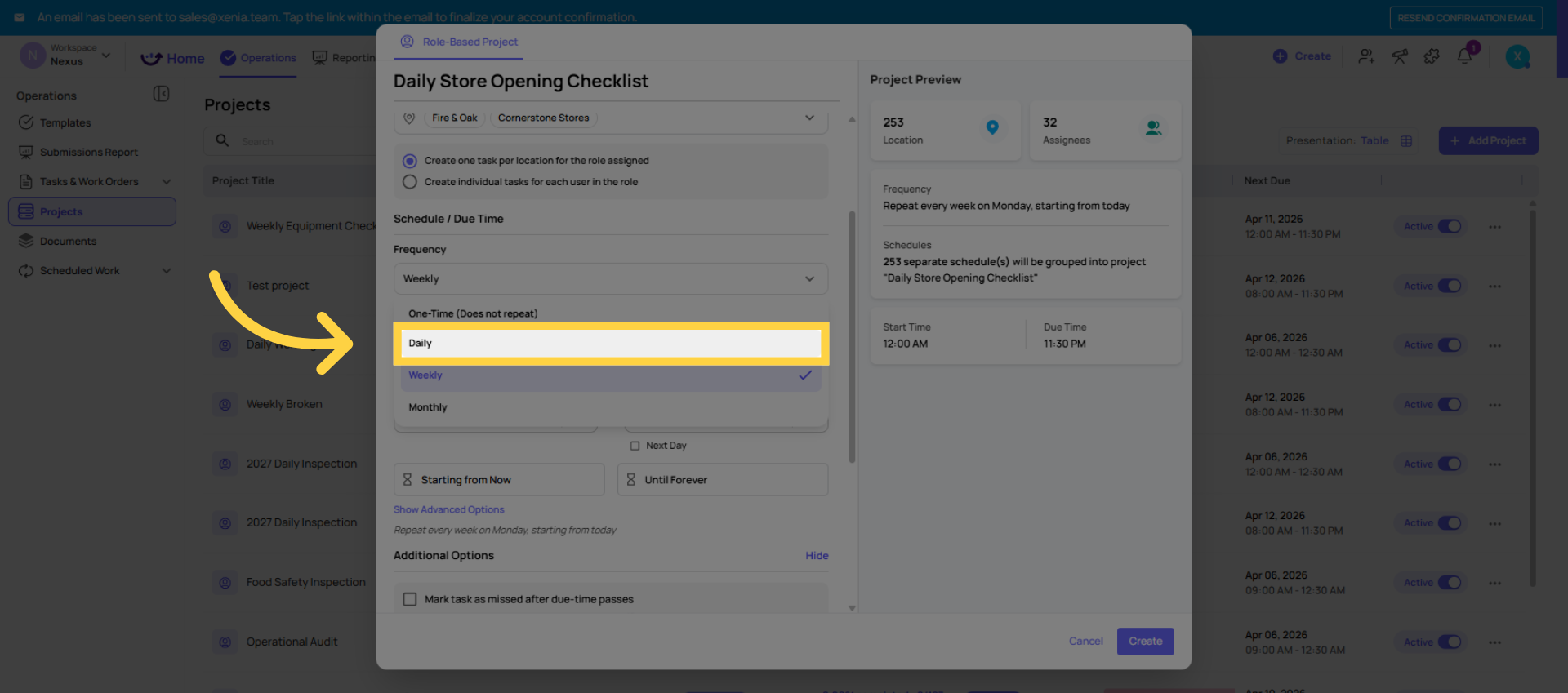The width and height of the screenshot is (1568, 693).
Task: Click Show Advanced Options link
Action: coord(448,509)
